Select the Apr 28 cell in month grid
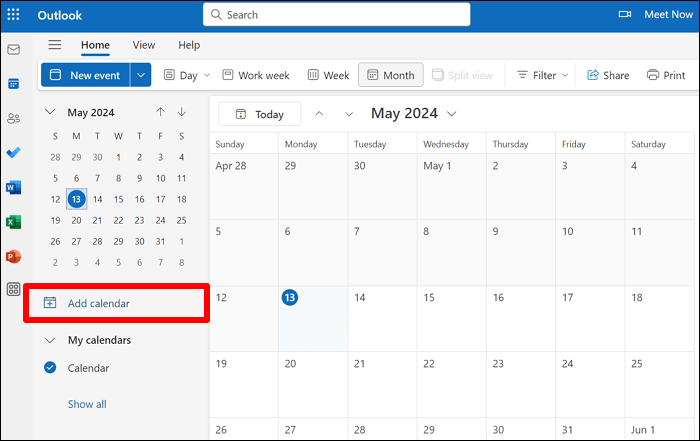700x441 pixels. [244, 187]
